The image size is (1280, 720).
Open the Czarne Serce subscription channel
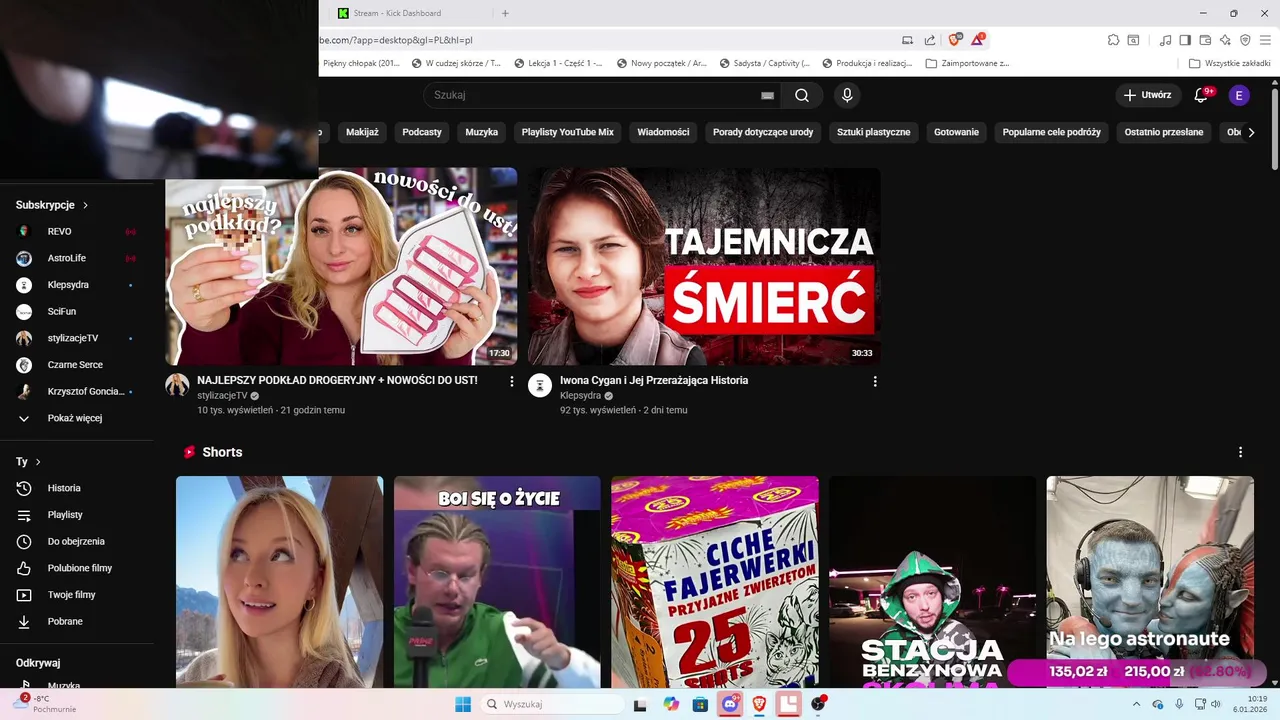[77, 365]
